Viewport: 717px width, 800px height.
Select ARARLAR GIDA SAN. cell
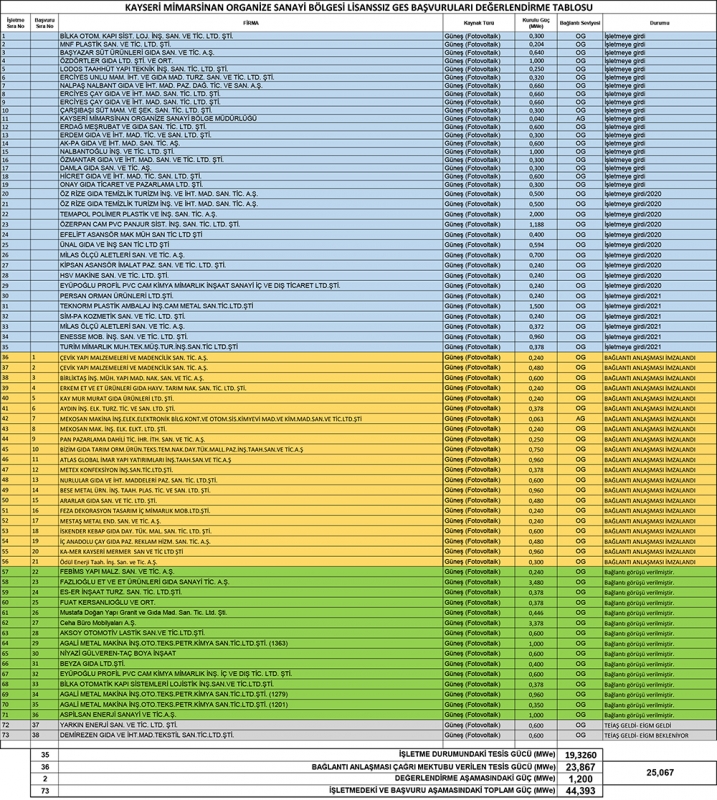tap(251, 501)
